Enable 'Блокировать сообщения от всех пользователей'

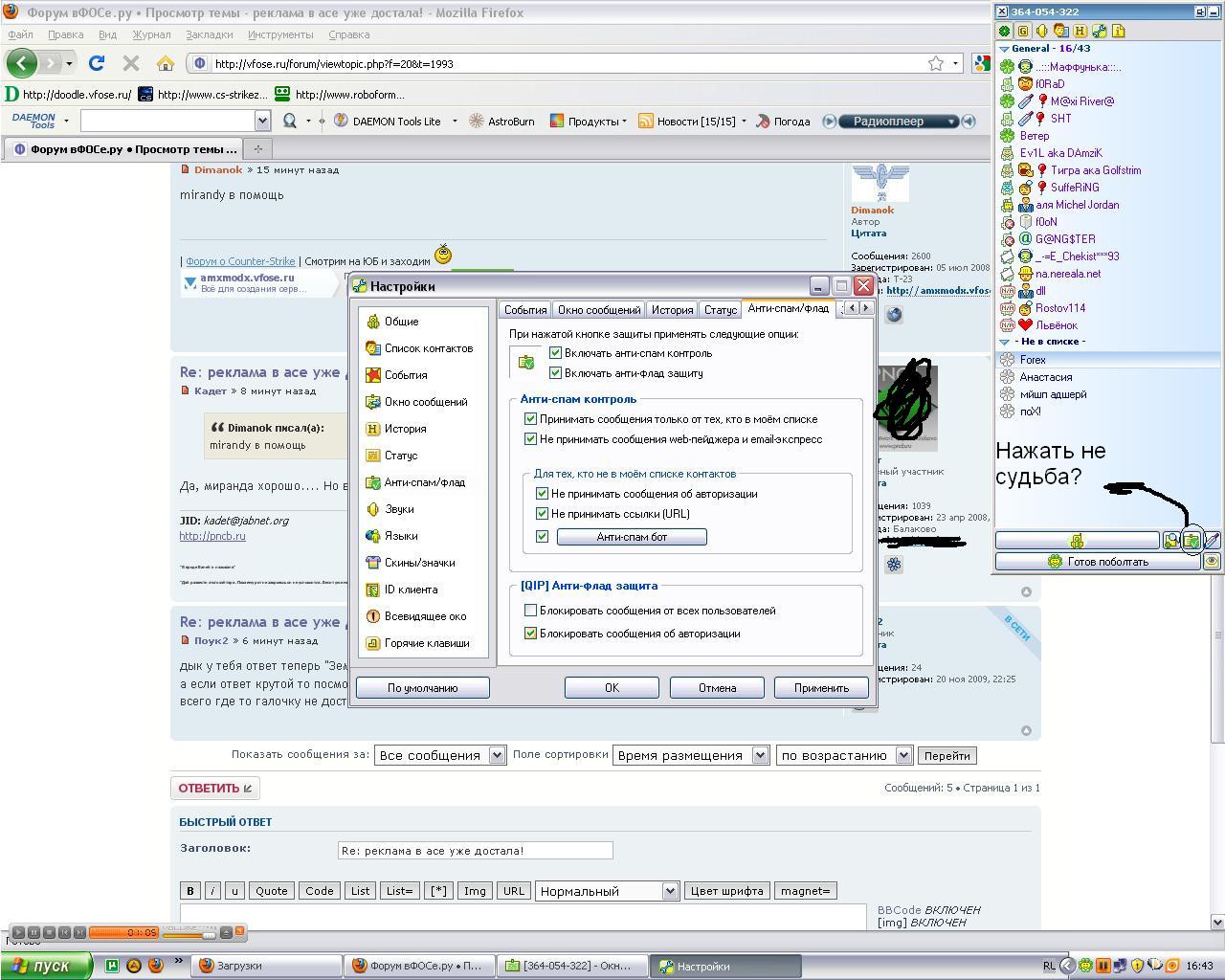(x=530, y=611)
